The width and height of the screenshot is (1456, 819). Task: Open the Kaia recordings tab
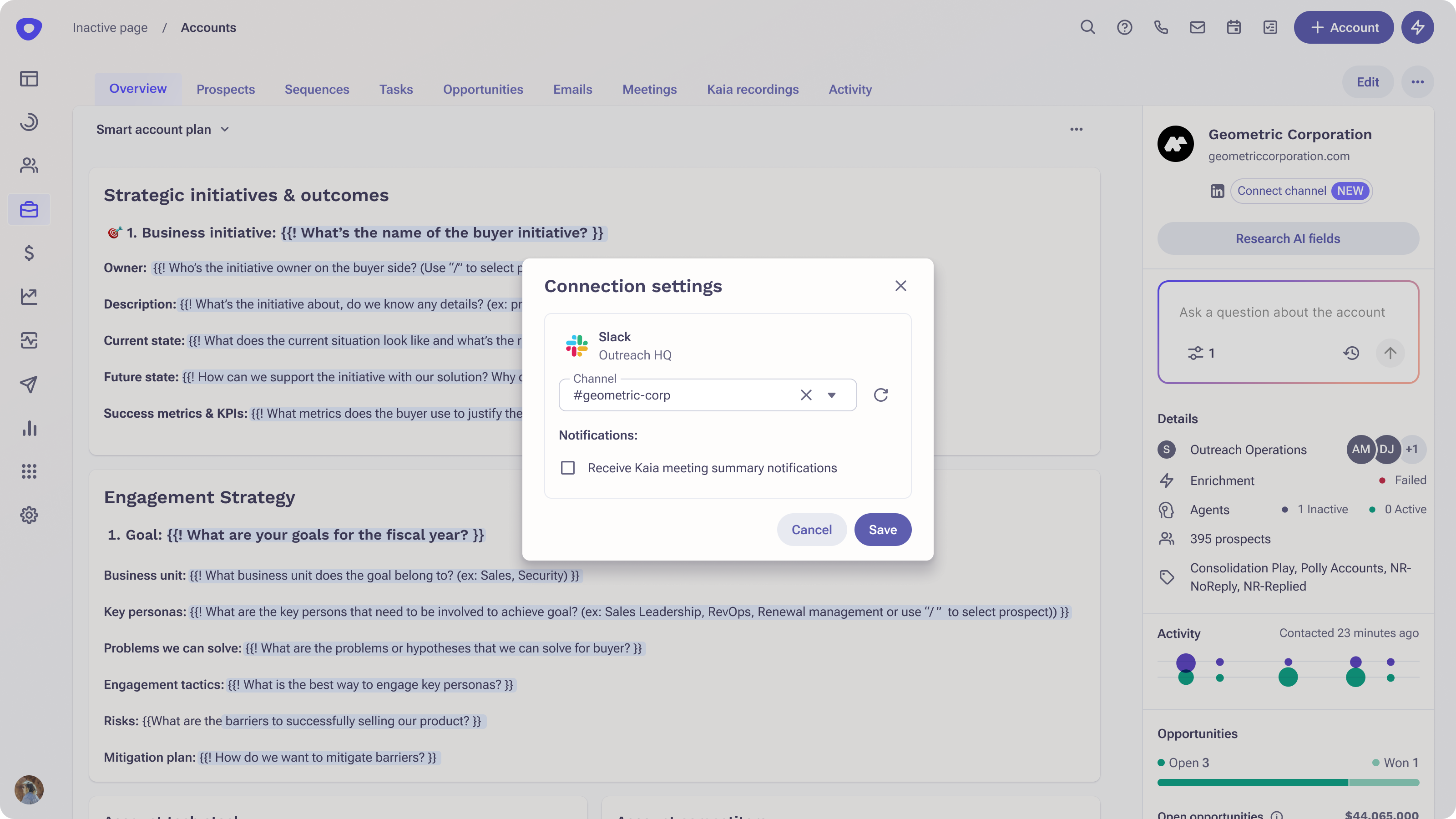coord(752,89)
